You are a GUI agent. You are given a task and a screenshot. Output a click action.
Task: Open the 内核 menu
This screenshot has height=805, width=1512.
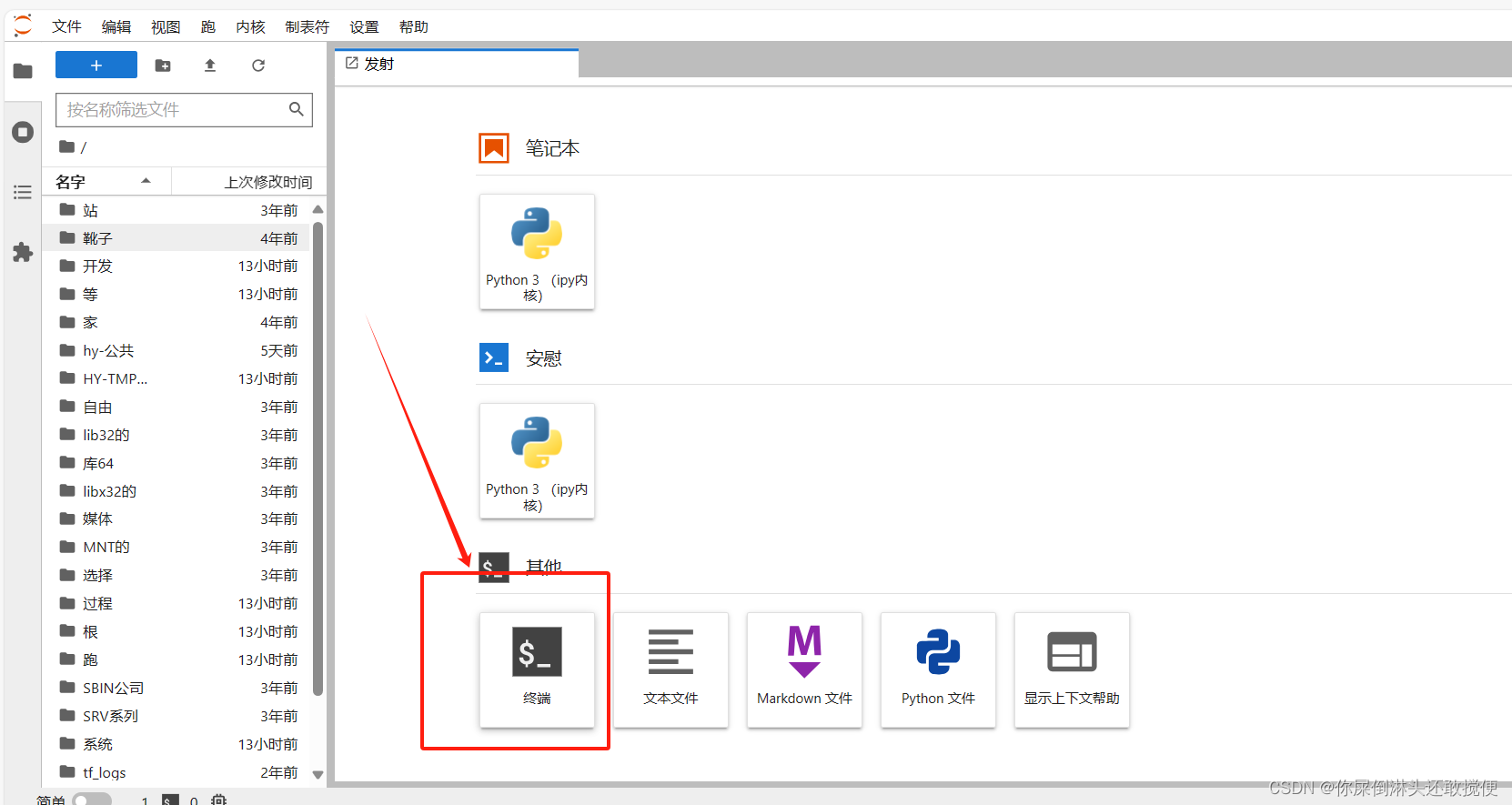coord(250,27)
